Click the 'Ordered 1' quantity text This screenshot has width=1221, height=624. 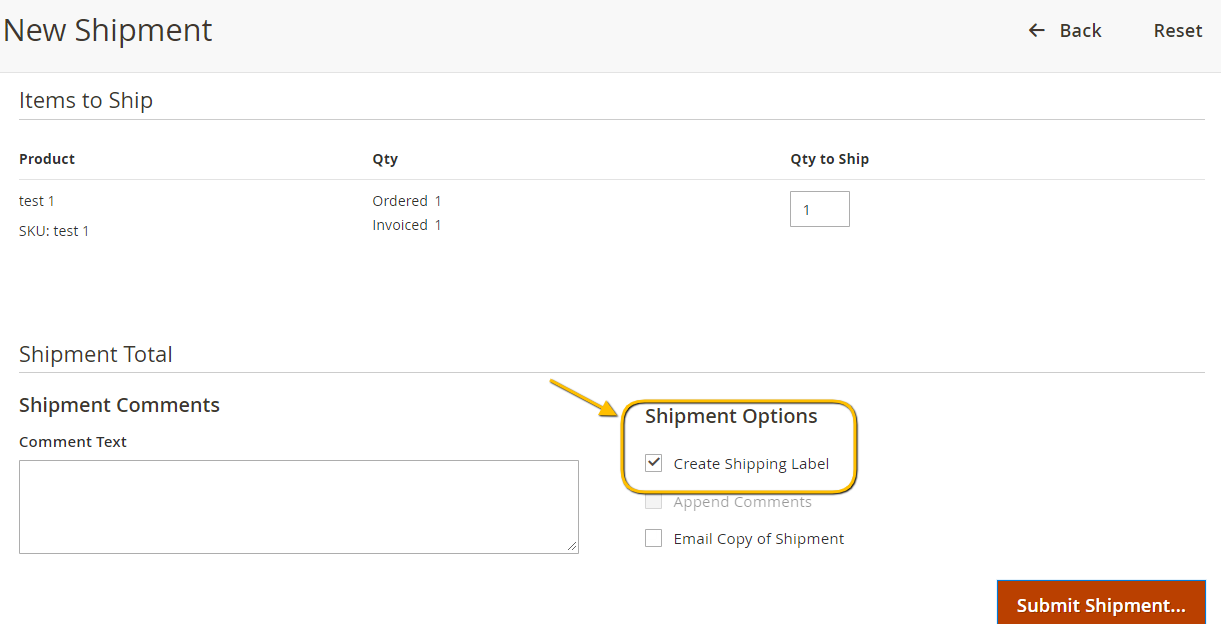(x=407, y=201)
